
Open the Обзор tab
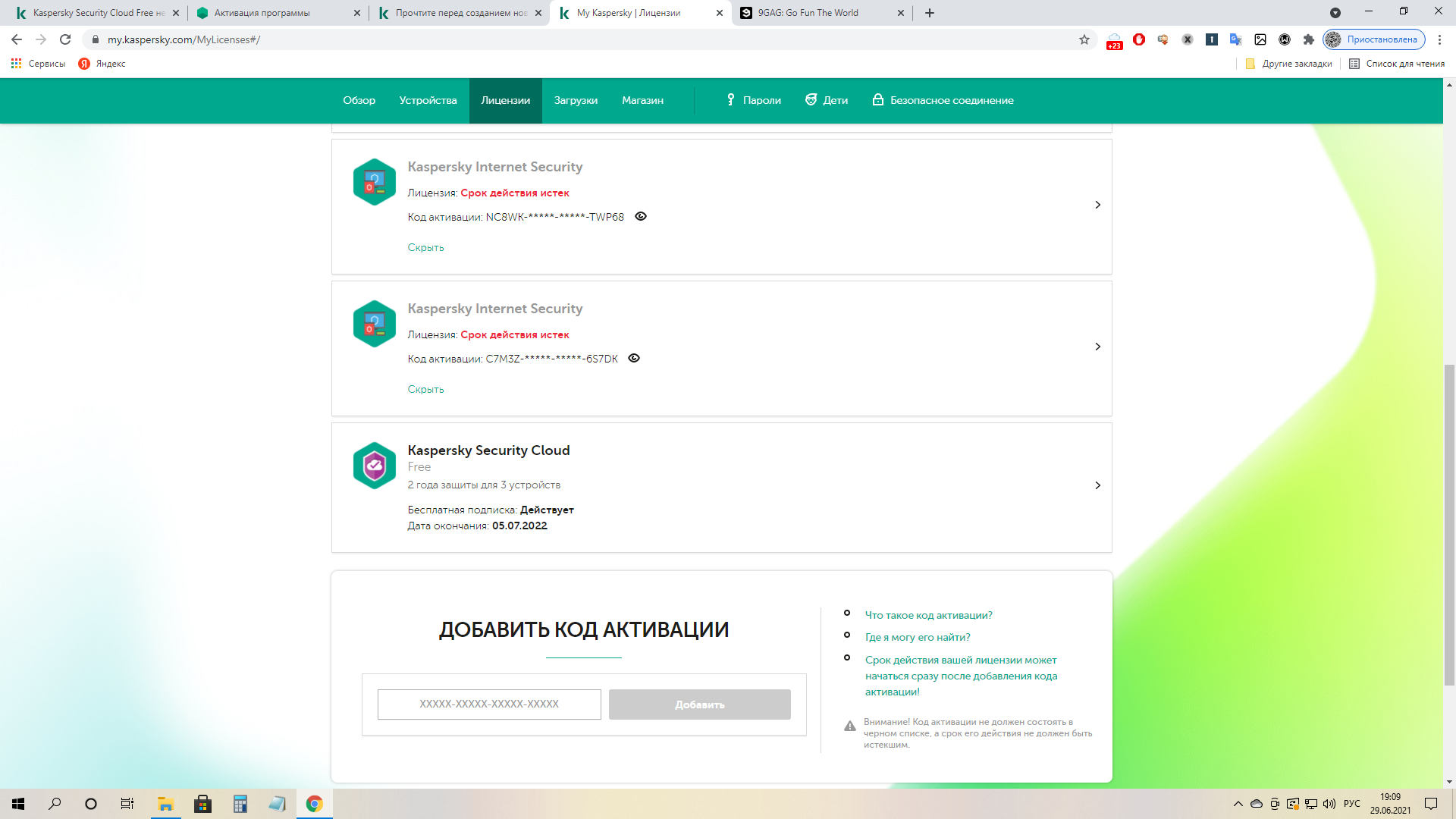[359, 100]
